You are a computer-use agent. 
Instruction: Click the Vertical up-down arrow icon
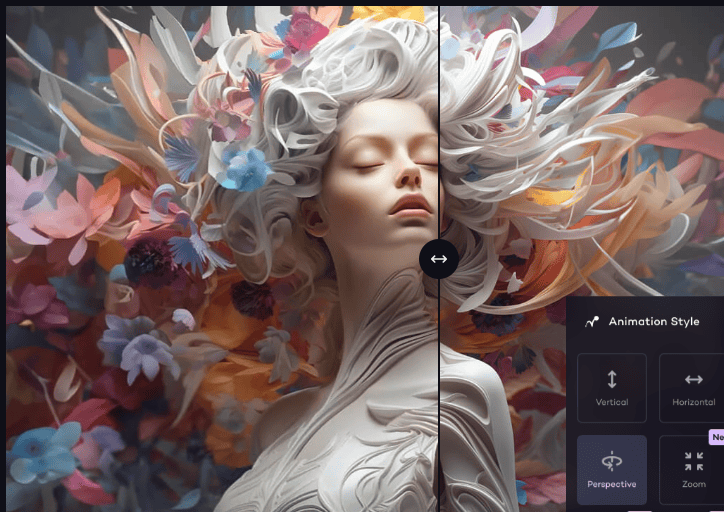click(x=612, y=379)
